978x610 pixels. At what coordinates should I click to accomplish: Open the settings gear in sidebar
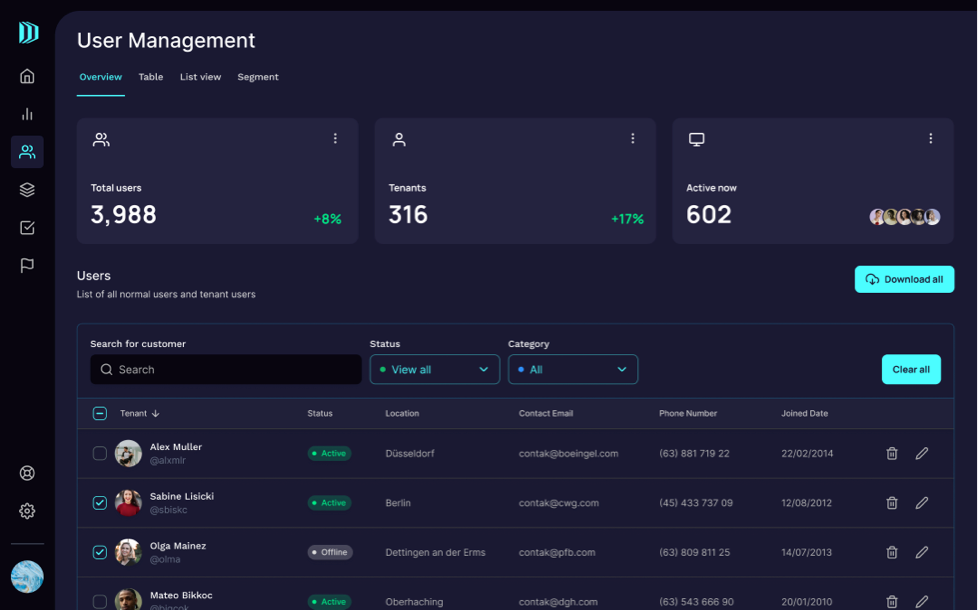pos(27,511)
